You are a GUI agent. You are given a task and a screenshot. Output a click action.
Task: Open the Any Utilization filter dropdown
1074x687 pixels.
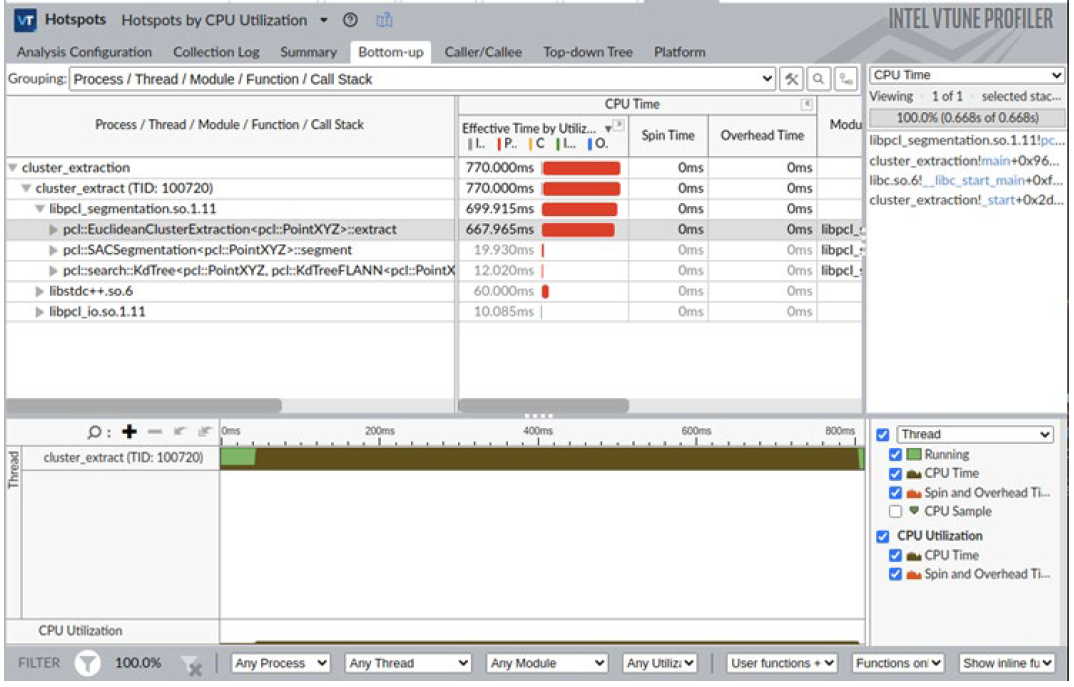(x=660, y=664)
